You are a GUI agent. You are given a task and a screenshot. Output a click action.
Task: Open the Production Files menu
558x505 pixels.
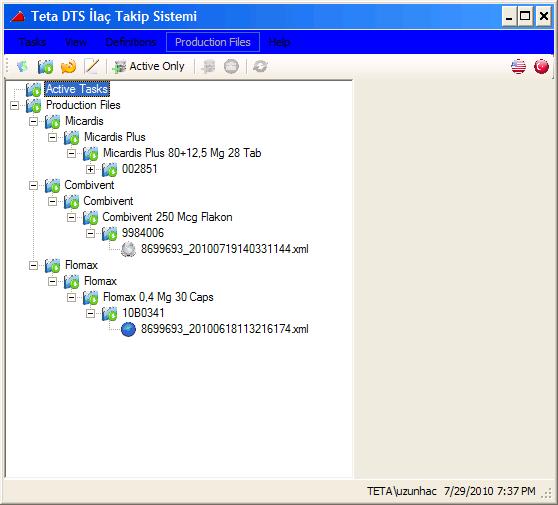(x=213, y=42)
